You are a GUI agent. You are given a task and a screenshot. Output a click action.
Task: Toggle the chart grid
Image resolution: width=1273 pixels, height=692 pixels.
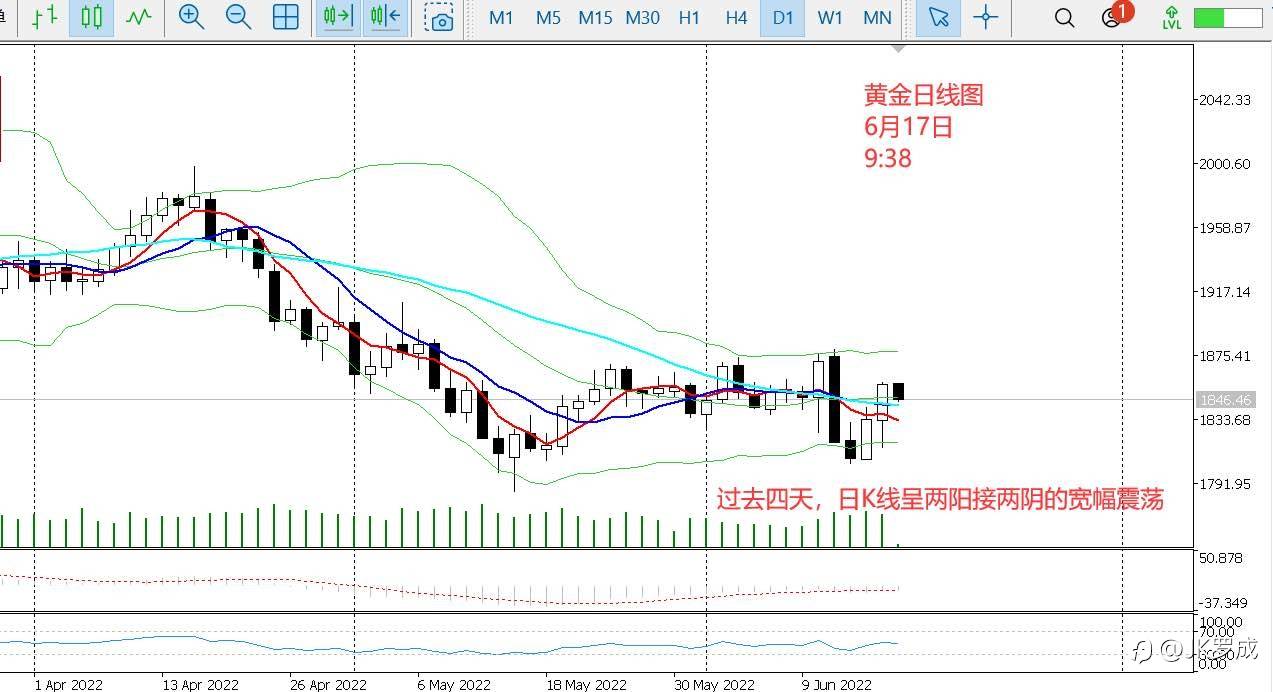coord(286,17)
